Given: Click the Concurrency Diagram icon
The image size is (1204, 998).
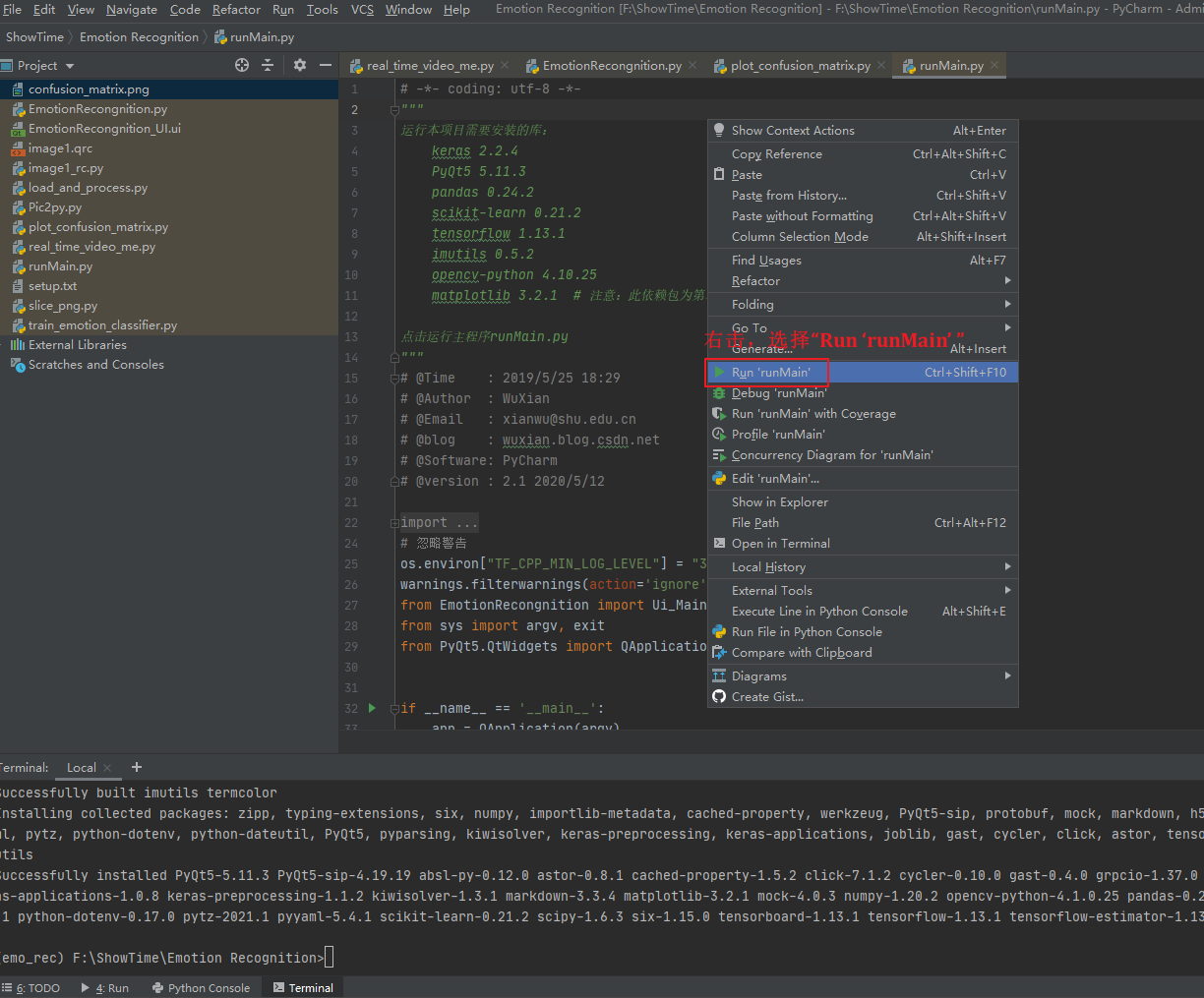Looking at the screenshot, I should click(x=719, y=455).
